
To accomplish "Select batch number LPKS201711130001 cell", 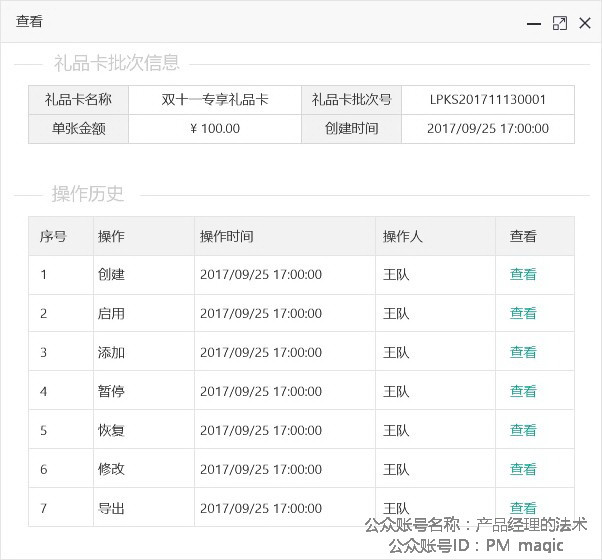I will (488, 100).
